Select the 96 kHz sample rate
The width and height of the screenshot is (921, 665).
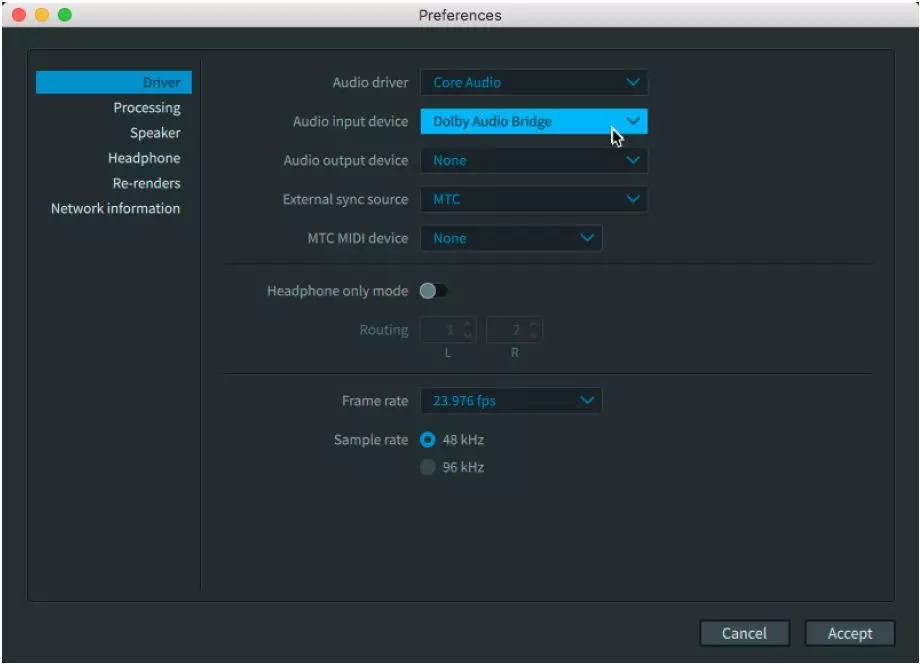pyautogui.click(x=428, y=467)
